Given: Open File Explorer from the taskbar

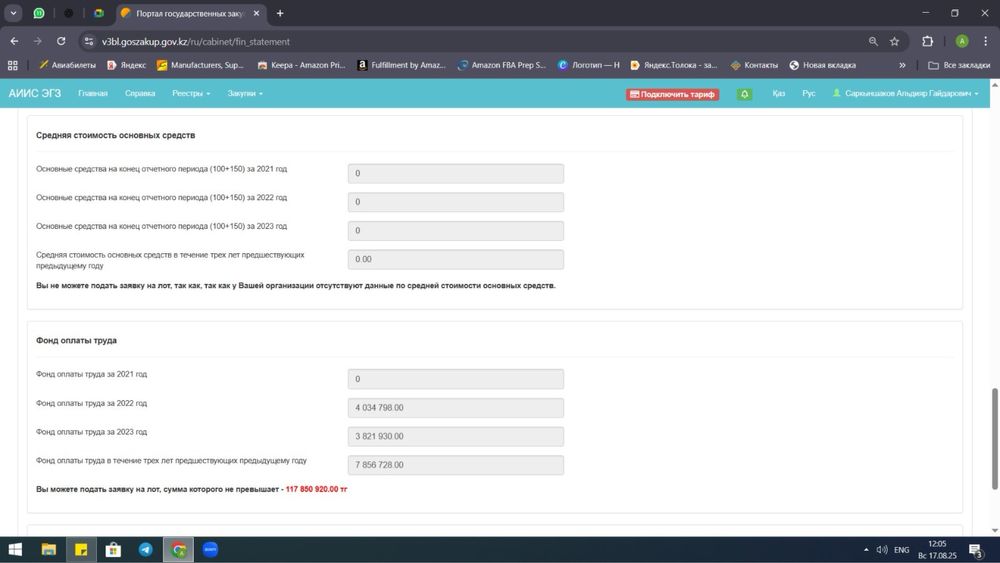Looking at the screenshot, I should coord(48,550).
